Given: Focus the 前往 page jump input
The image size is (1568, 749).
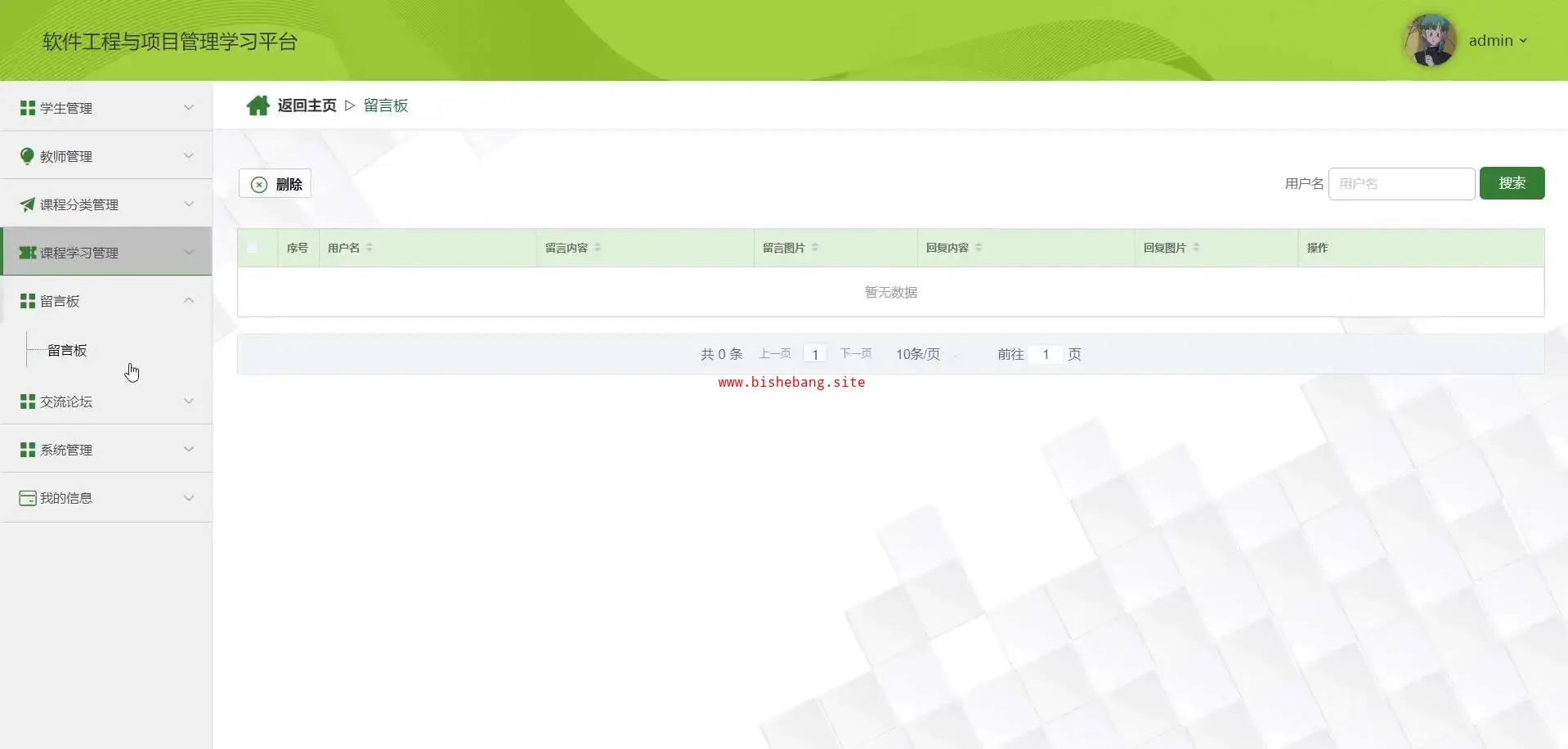Looking at the screenshot, I should [x=1046, y=354].
